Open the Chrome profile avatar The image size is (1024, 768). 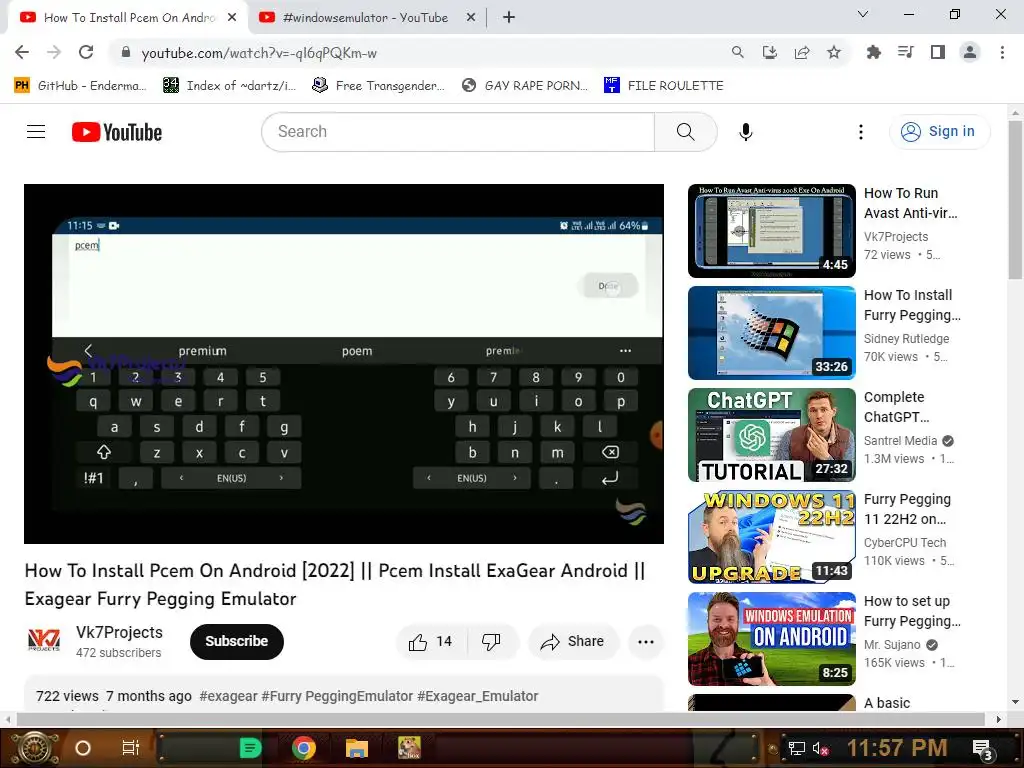coord(970,52)
